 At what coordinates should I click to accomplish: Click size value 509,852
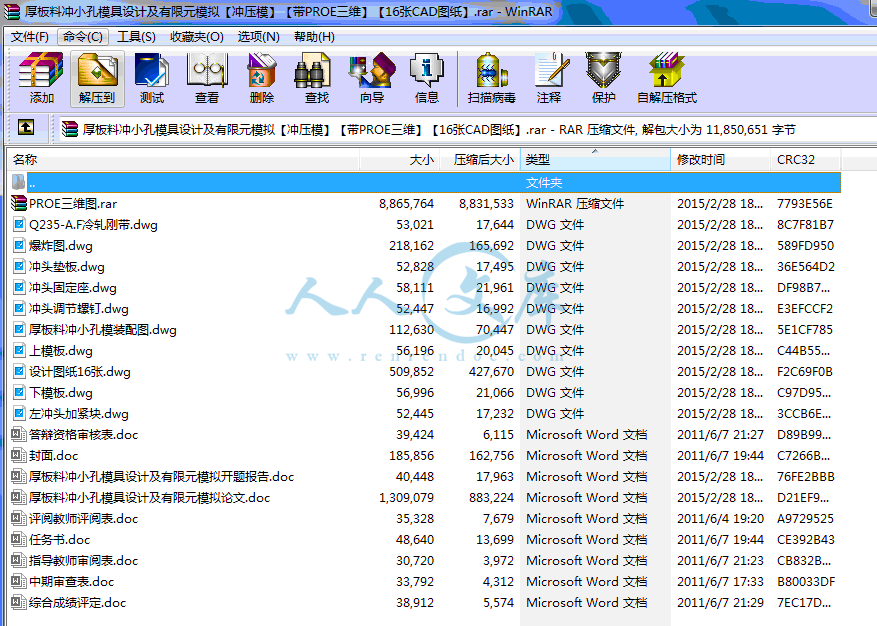point(411,371)
